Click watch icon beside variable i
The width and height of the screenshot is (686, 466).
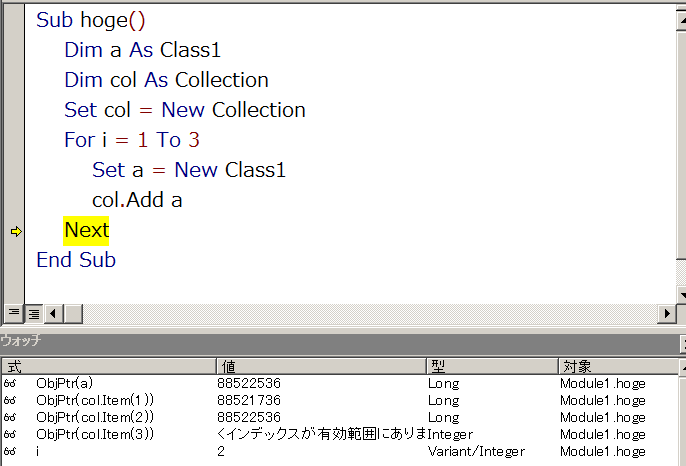pos(10,451)
